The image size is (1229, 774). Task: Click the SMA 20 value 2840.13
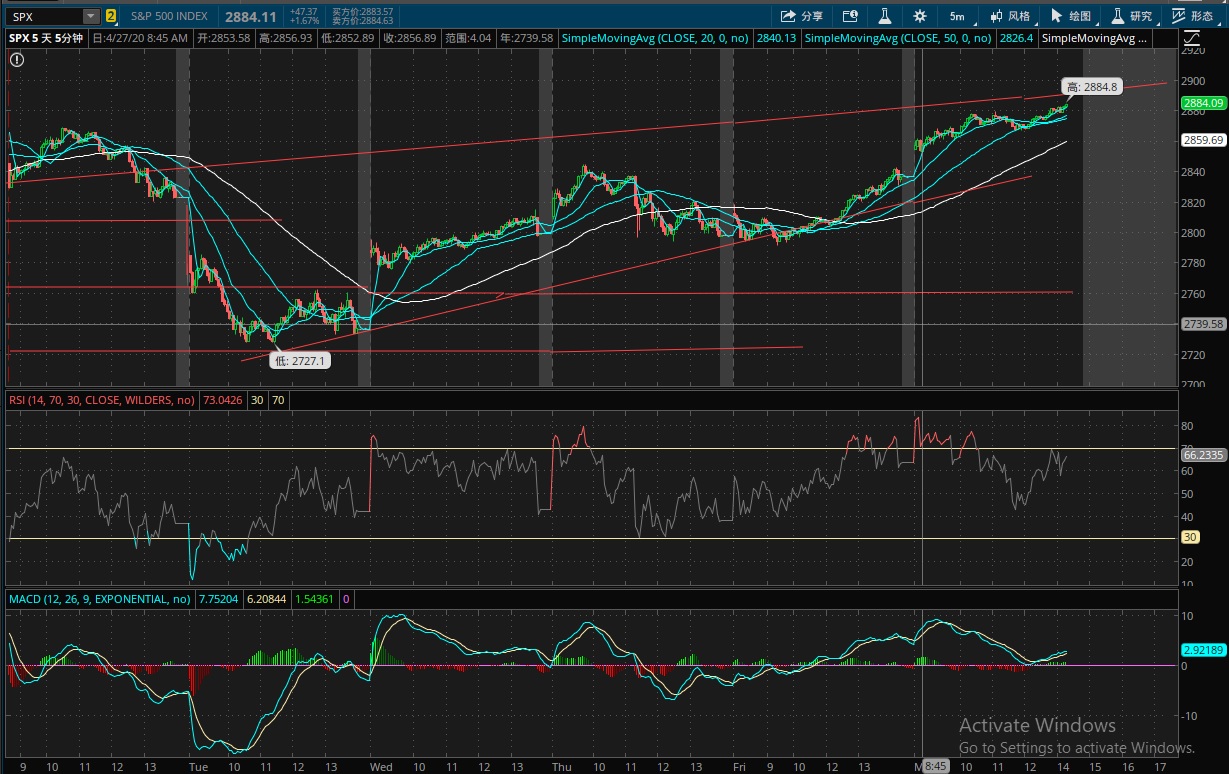click(x=777, y=38)
